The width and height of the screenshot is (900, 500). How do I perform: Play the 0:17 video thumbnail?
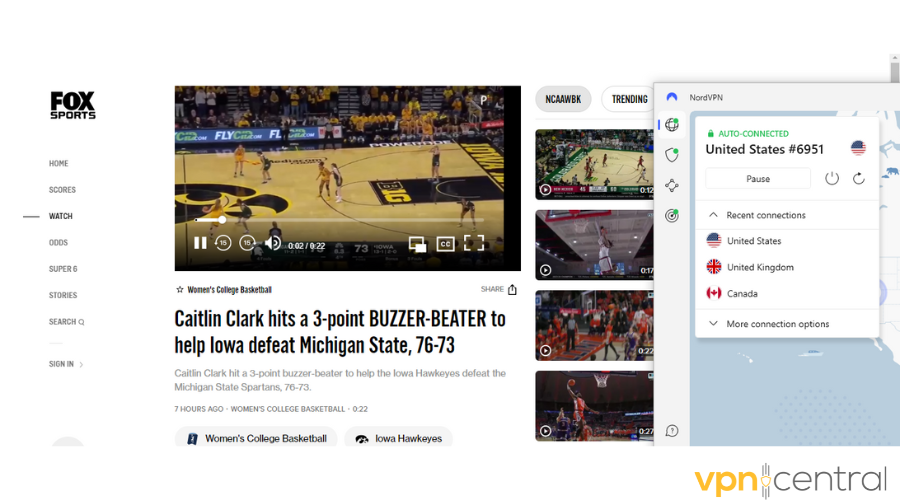click(x=594, y=245)
